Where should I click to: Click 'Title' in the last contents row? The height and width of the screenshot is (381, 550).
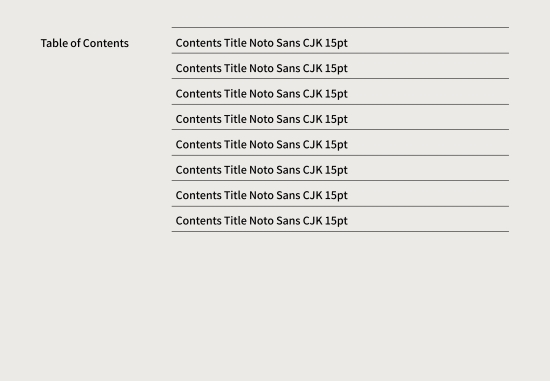click(x=235, y=221)
